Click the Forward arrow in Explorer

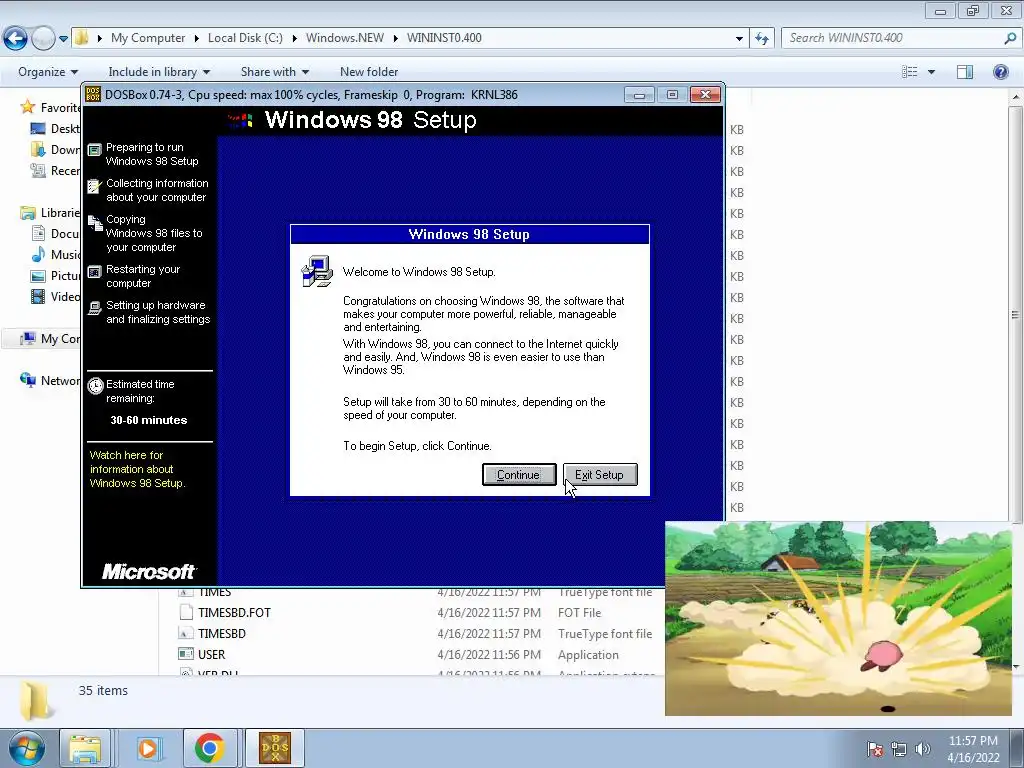[x=43, y=38]
